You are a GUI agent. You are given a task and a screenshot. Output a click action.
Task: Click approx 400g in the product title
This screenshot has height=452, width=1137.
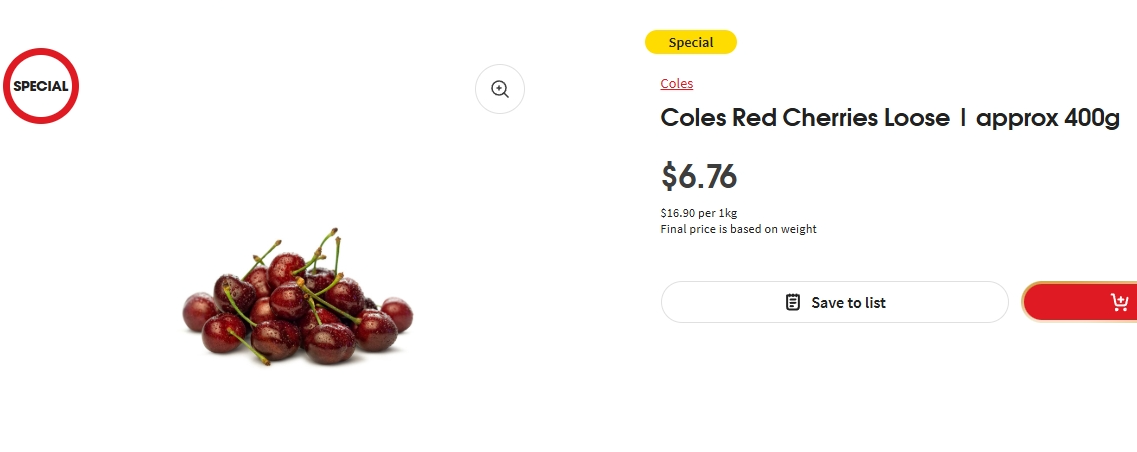(1048, 118)
